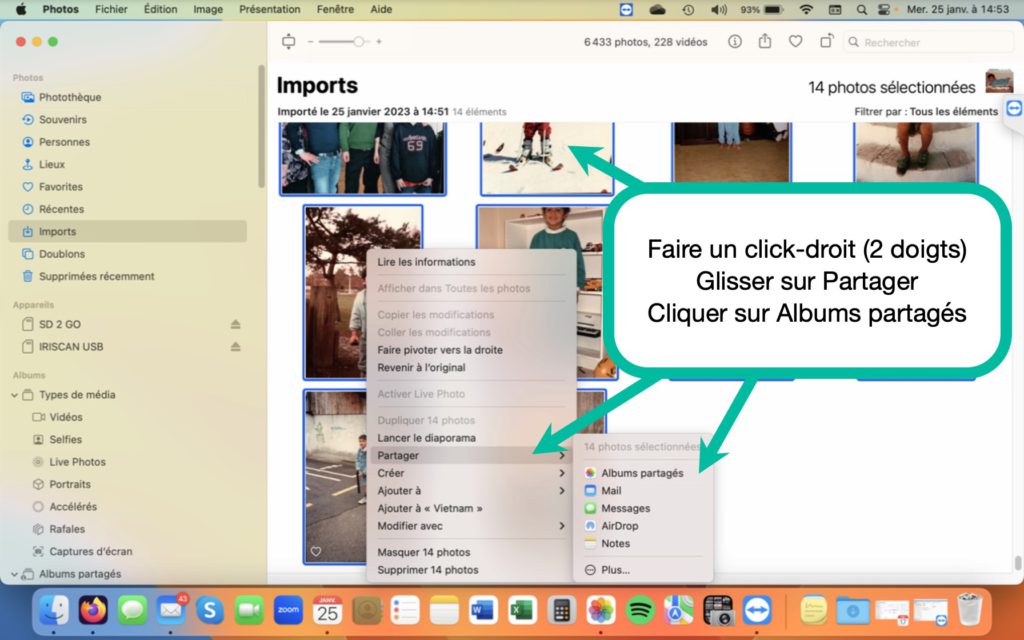Choose AirDrop in the share submenu
1024x640 pixels.
click(x=619, y=526)
